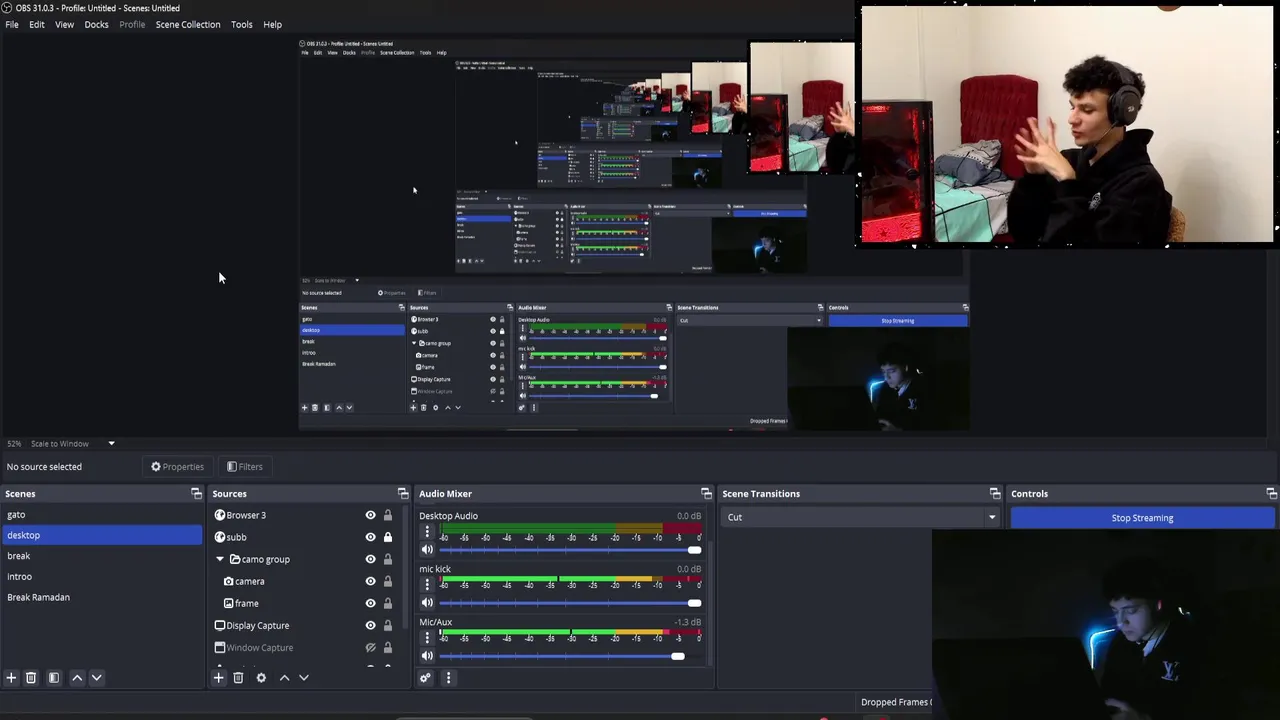
Task: Hide the frame source
Action: pos(370,603)
